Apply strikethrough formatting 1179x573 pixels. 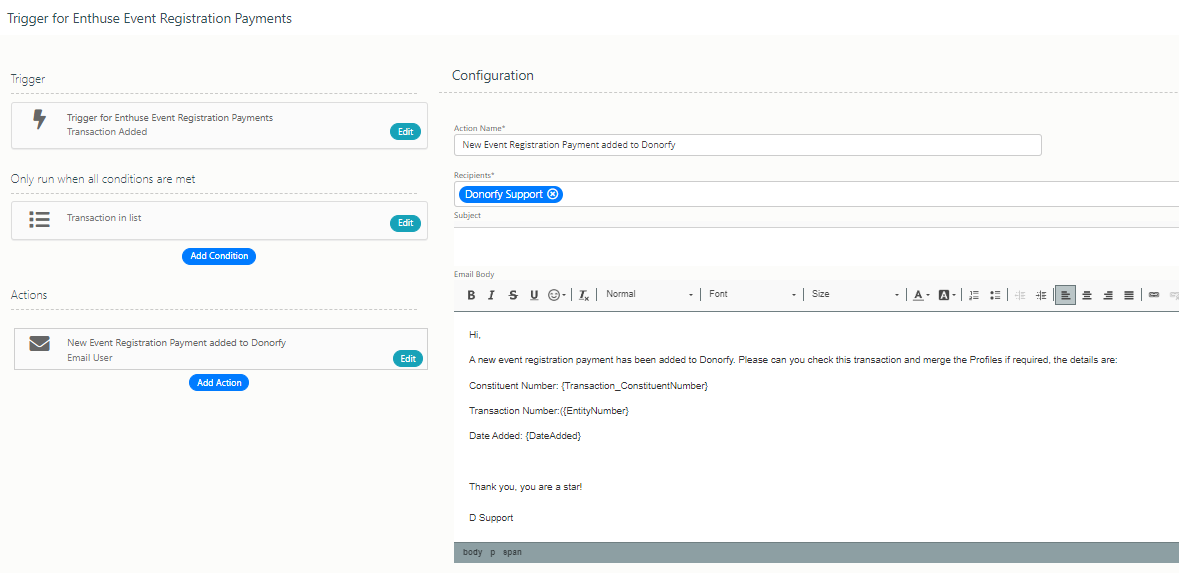click(x=513, y=295)
